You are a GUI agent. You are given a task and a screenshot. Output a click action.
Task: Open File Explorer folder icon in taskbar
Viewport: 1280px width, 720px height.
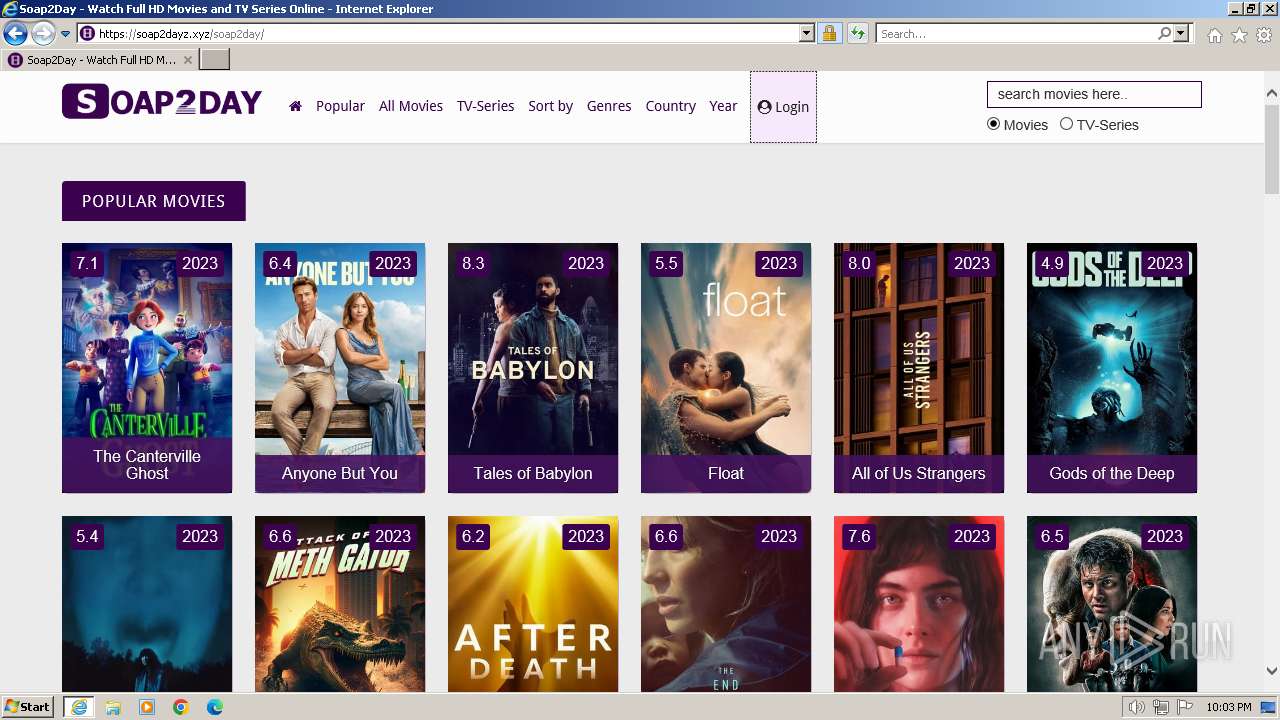[113, 707]
